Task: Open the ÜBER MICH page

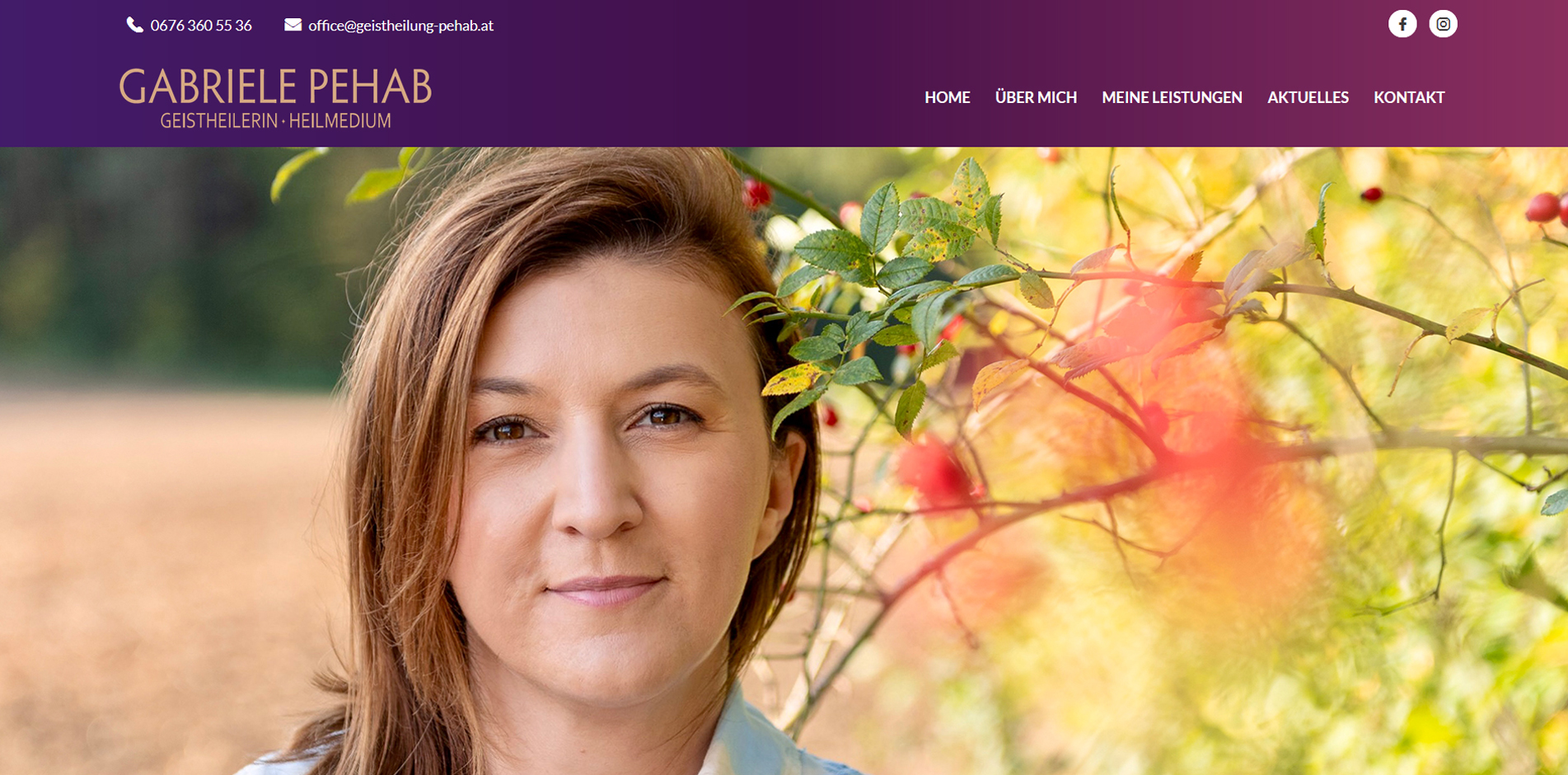Action: (x=1036, y=97)
